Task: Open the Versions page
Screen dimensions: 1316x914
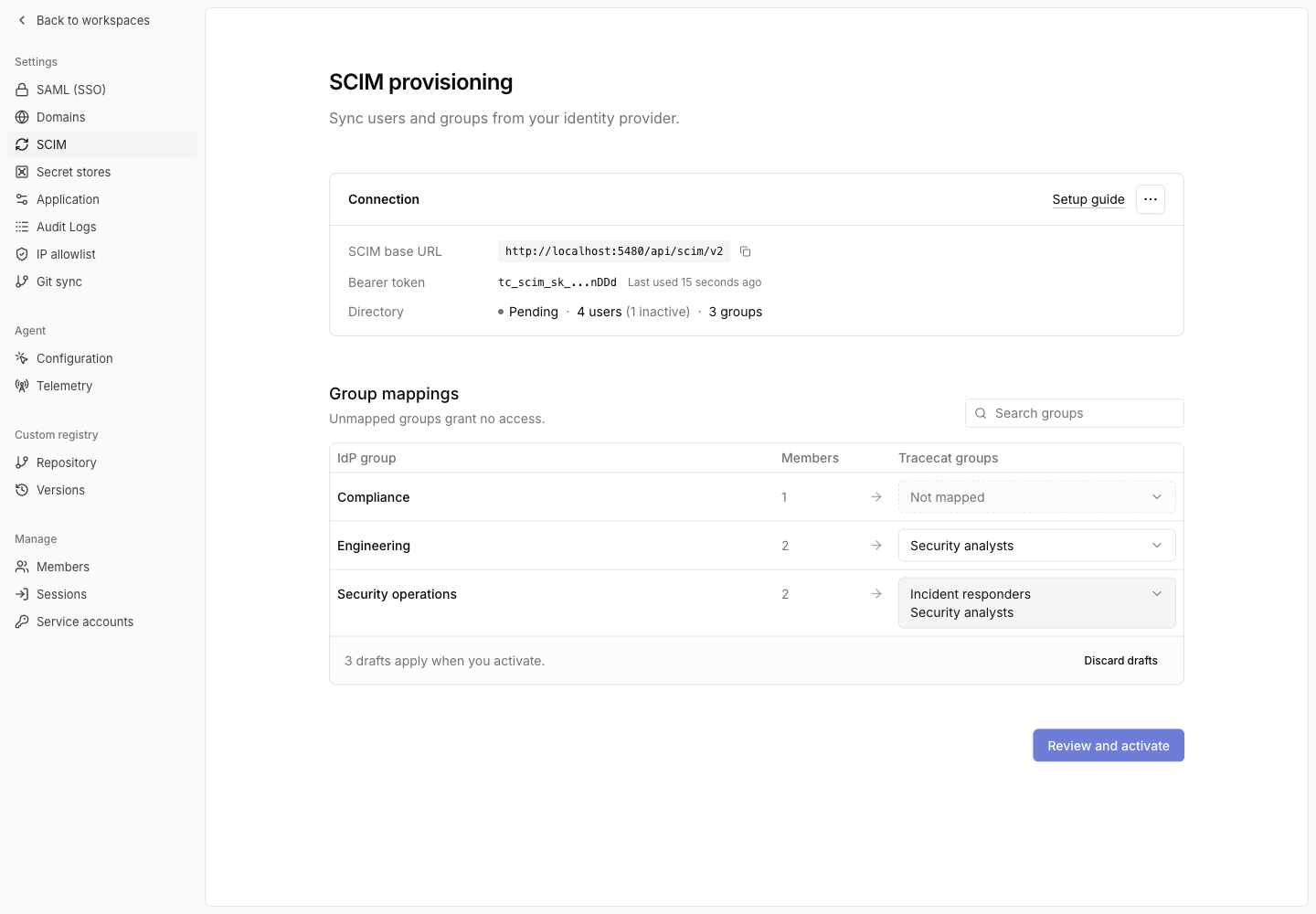Action: click(102, 490)
